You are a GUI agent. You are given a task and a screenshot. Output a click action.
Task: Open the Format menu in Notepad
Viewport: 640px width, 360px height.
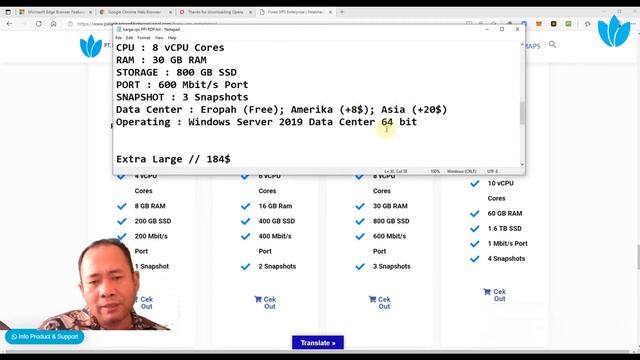click(x=144, y=38)
